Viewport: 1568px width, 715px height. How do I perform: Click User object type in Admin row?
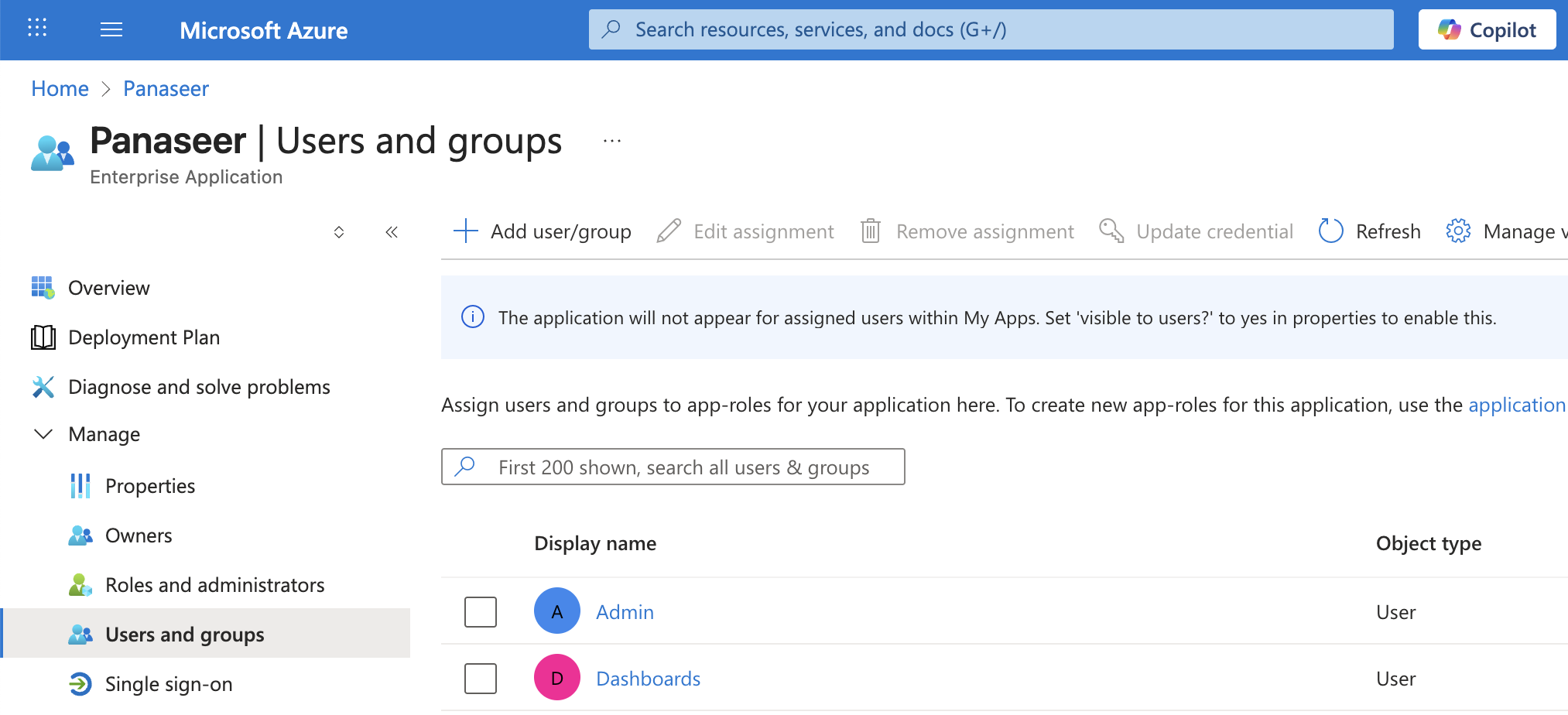tap(1395, 612)
